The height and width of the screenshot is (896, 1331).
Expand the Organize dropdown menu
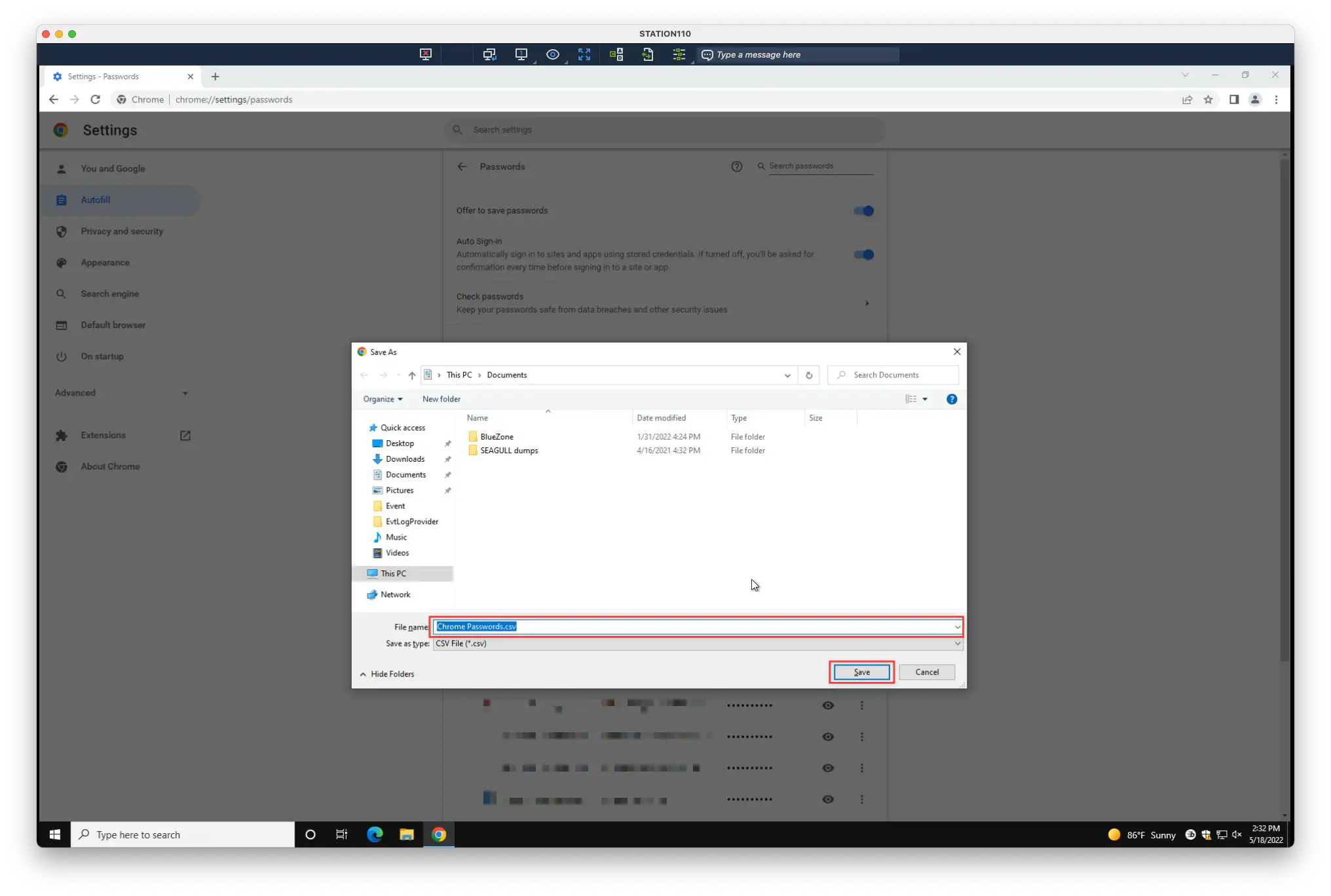tap(383, 399)
